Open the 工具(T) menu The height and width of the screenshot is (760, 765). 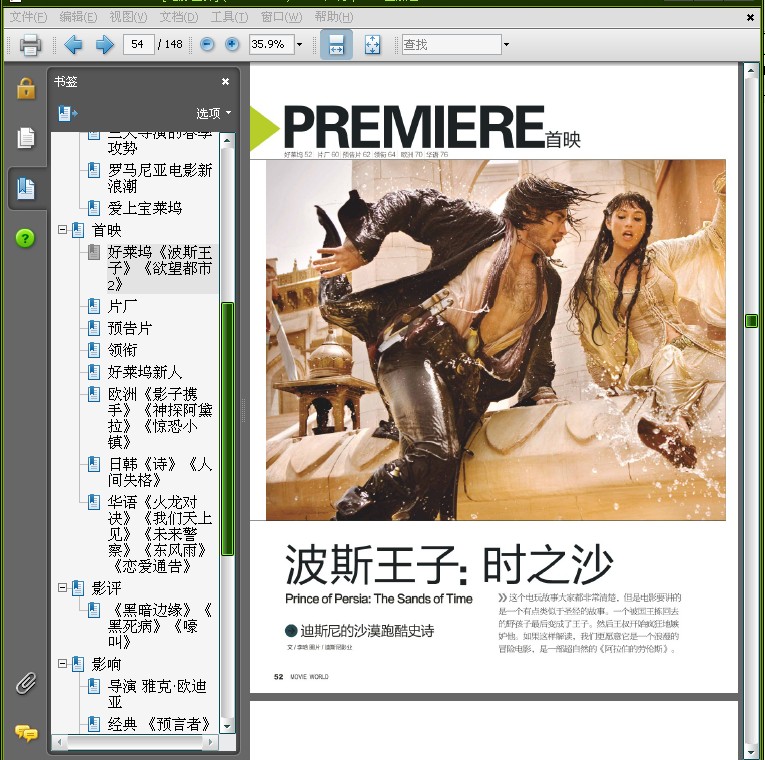[x=229, y=17]
